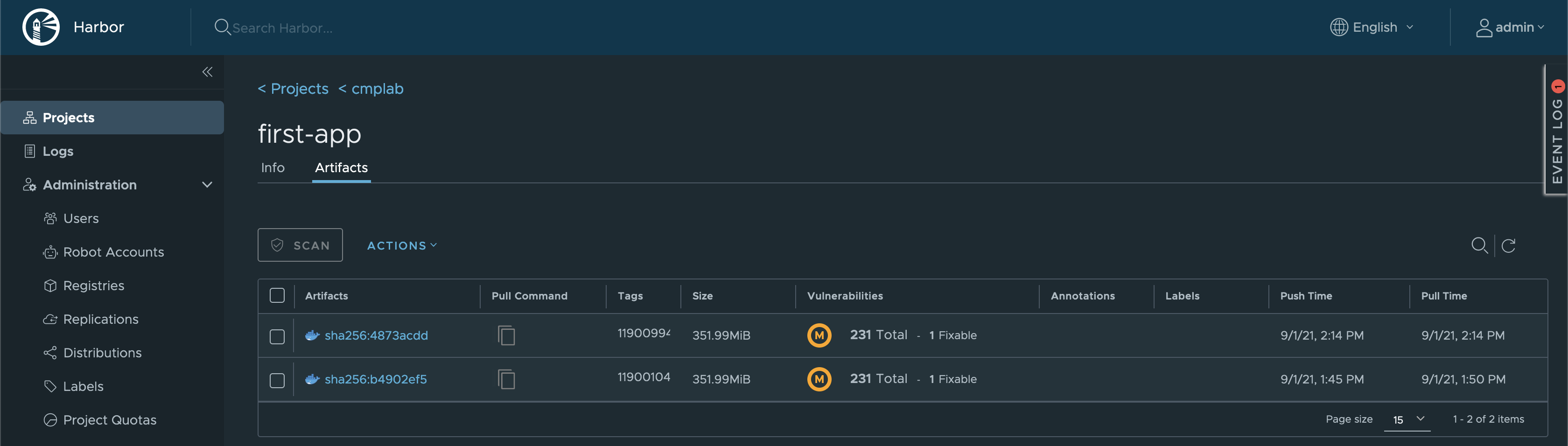Click the Replications cloud icon

click(x=50, y=319)
